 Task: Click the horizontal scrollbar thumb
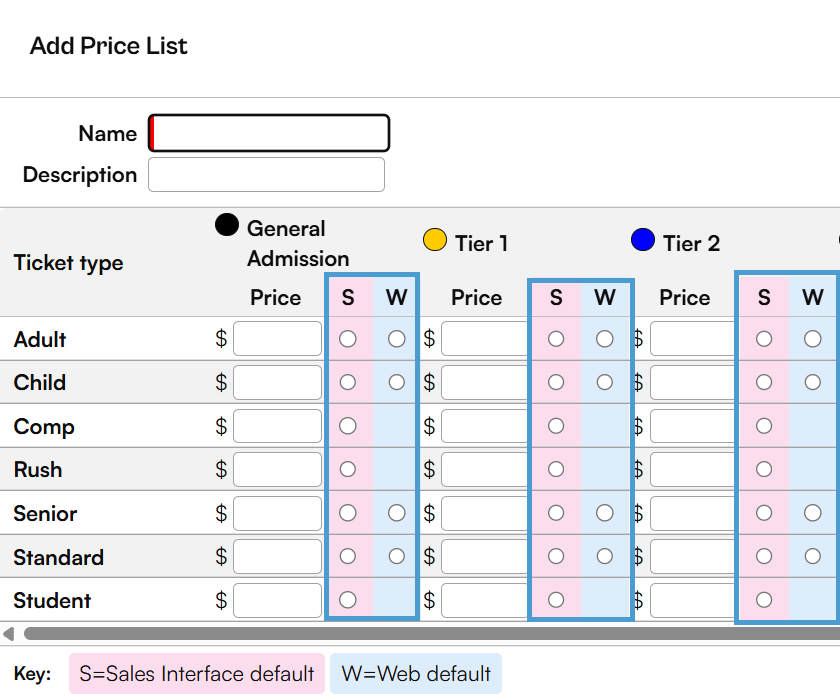coord(432,634)
